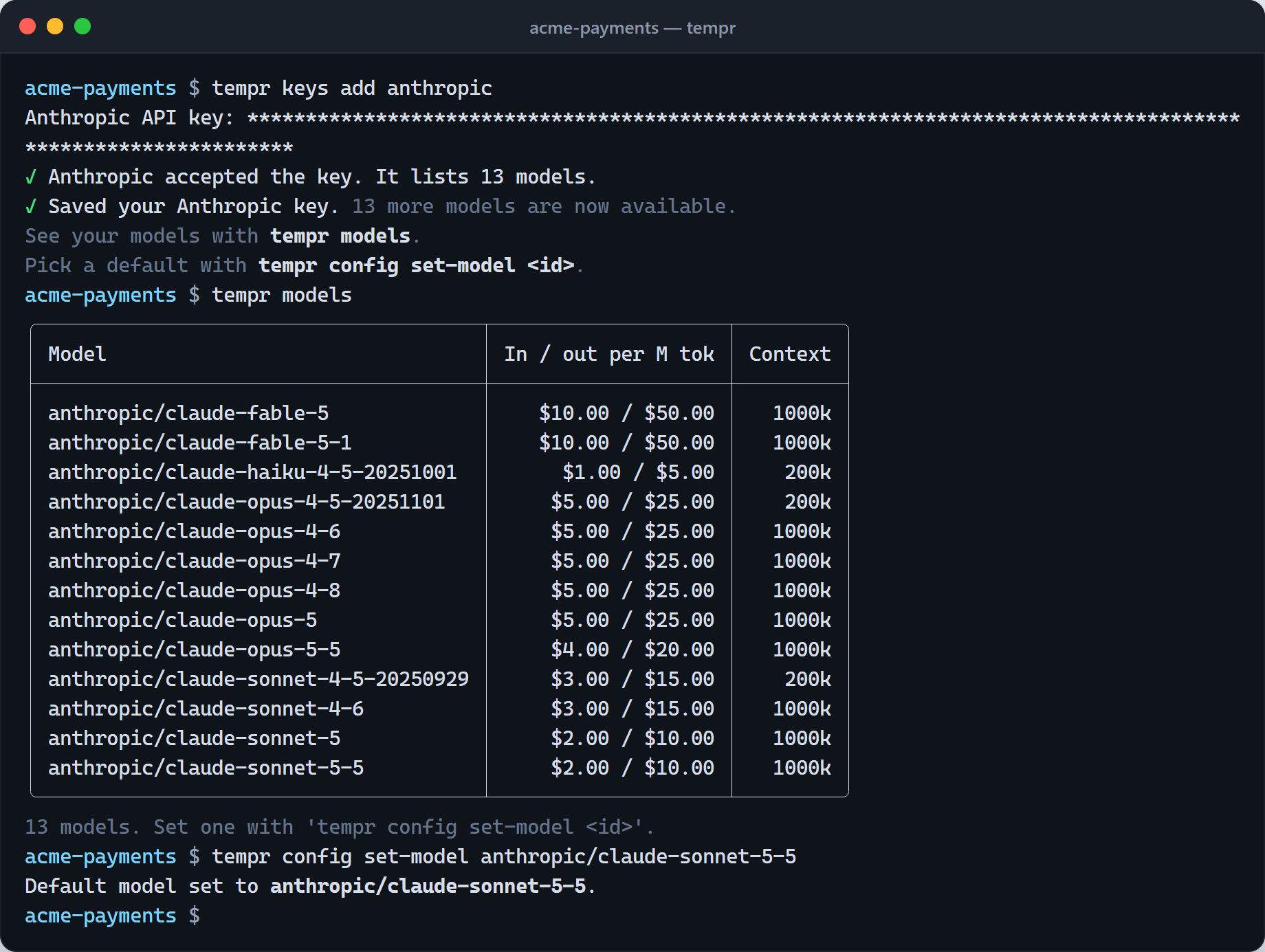This screenshot has width=1265, height=952.
Task: Click the '13 models. Set one with' footer line
Action: [340, 827]
